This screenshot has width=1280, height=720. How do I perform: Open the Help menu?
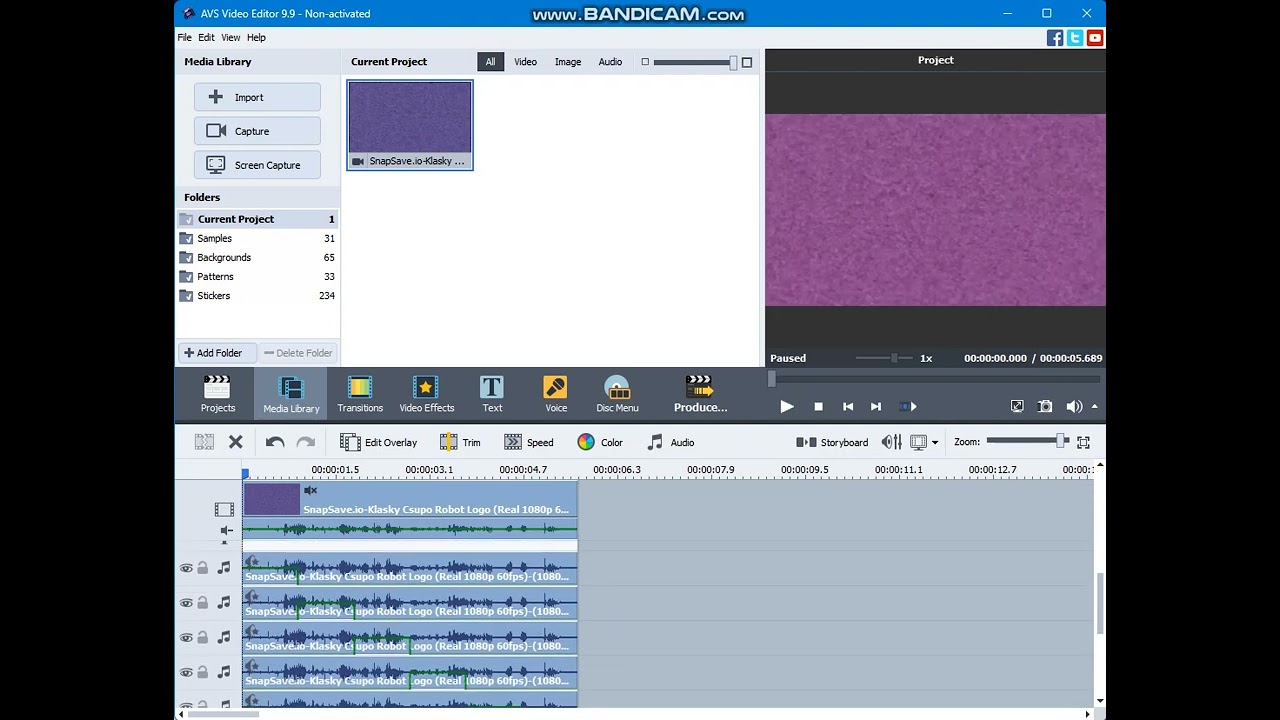click(x=256, y=37)
